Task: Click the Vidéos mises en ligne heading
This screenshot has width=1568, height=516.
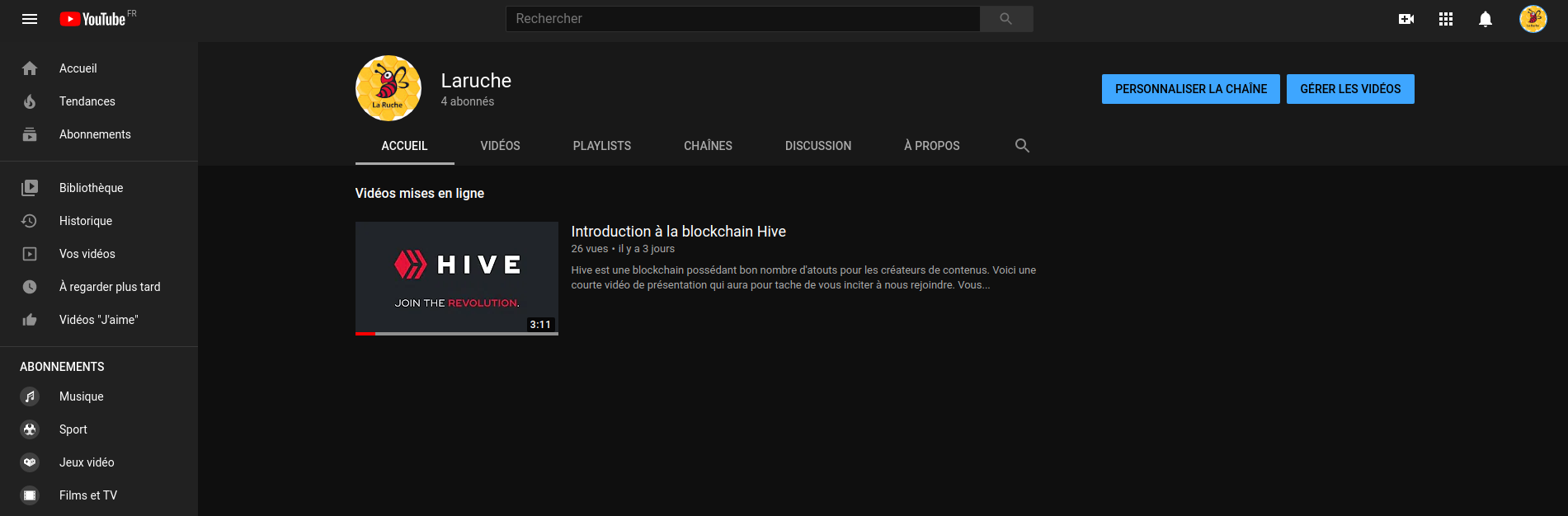Action: (x=419, y=193)
